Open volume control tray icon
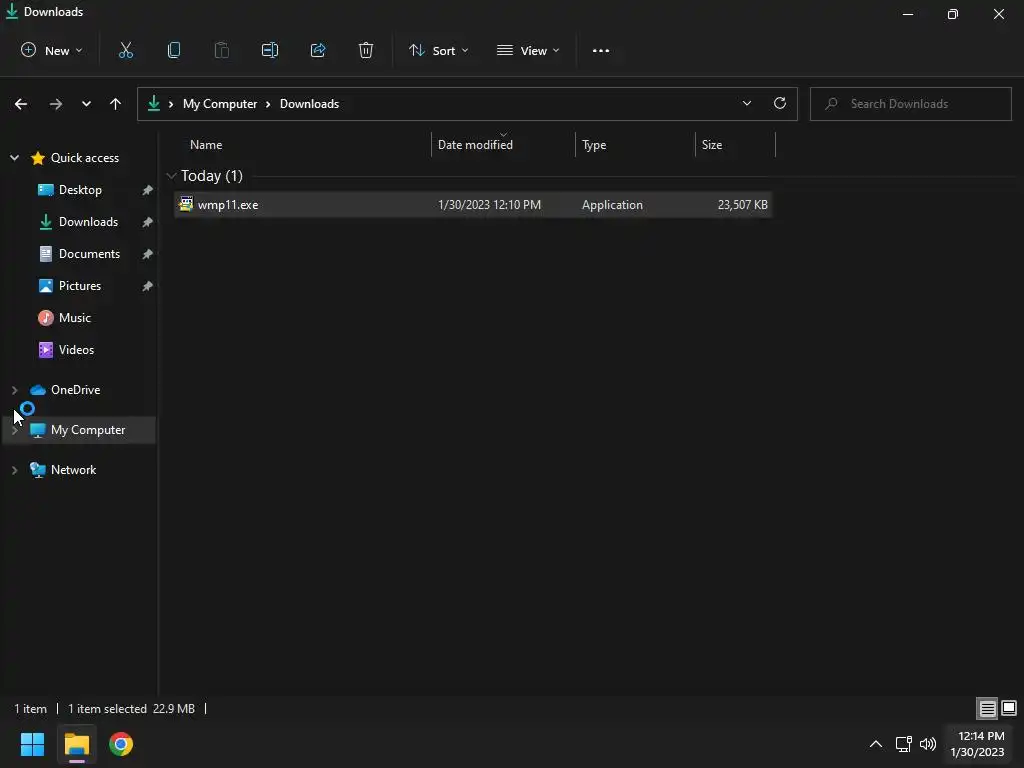The image size is (1024, 768). click(x=927, y=744)
